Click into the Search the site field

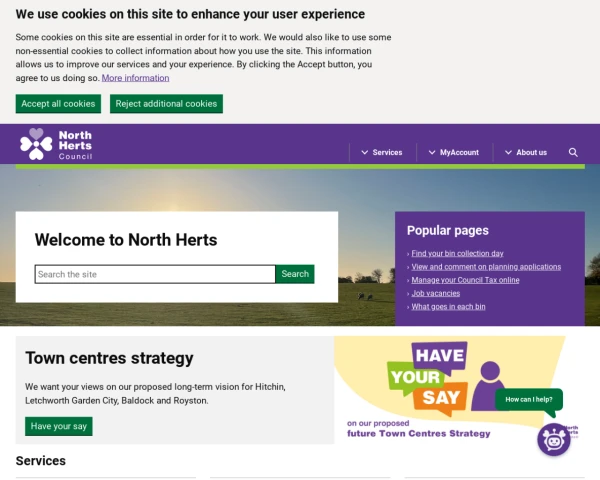click(155, 274)
